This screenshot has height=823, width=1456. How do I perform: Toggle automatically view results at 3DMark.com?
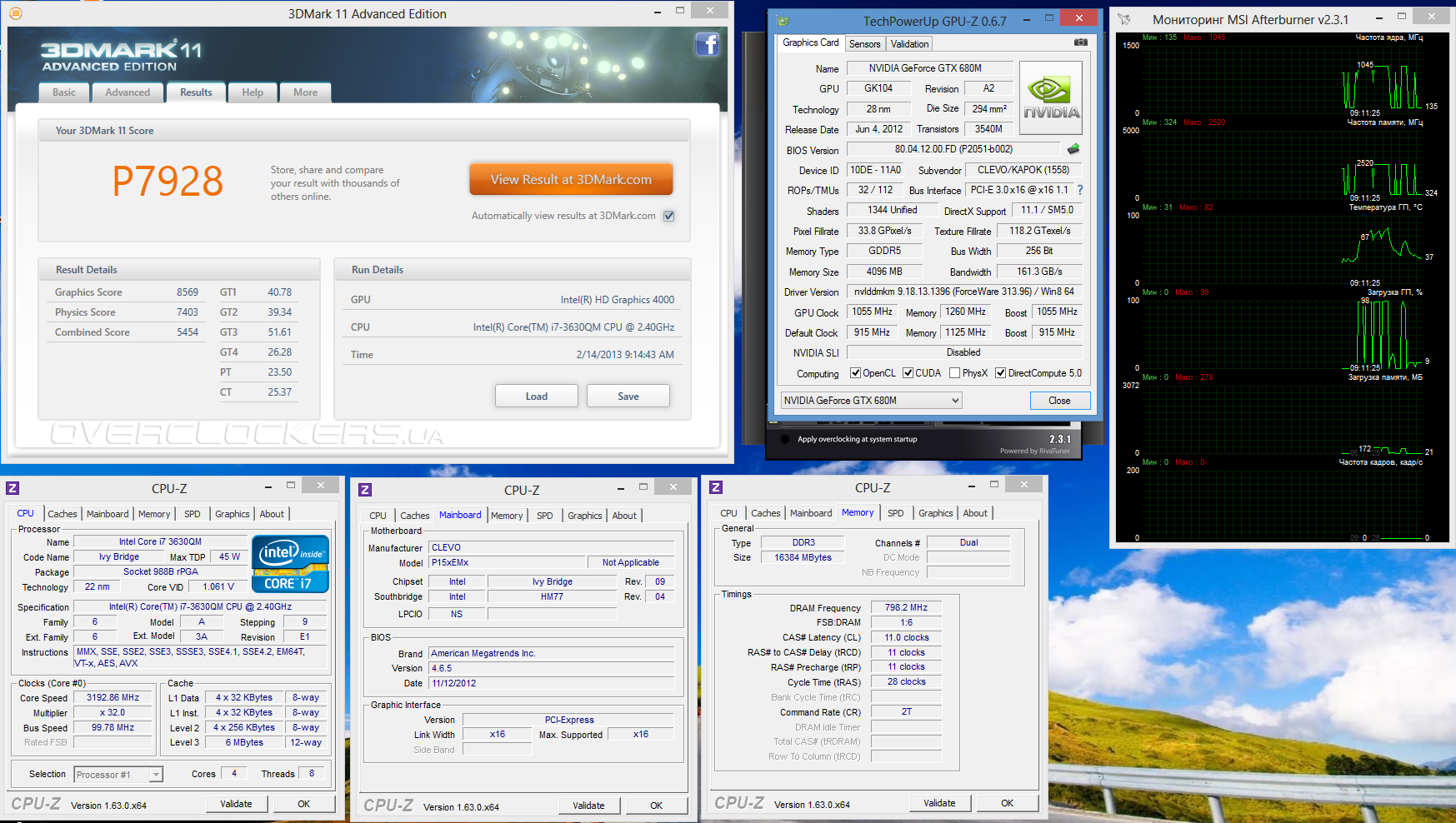(x=668, y=216)
